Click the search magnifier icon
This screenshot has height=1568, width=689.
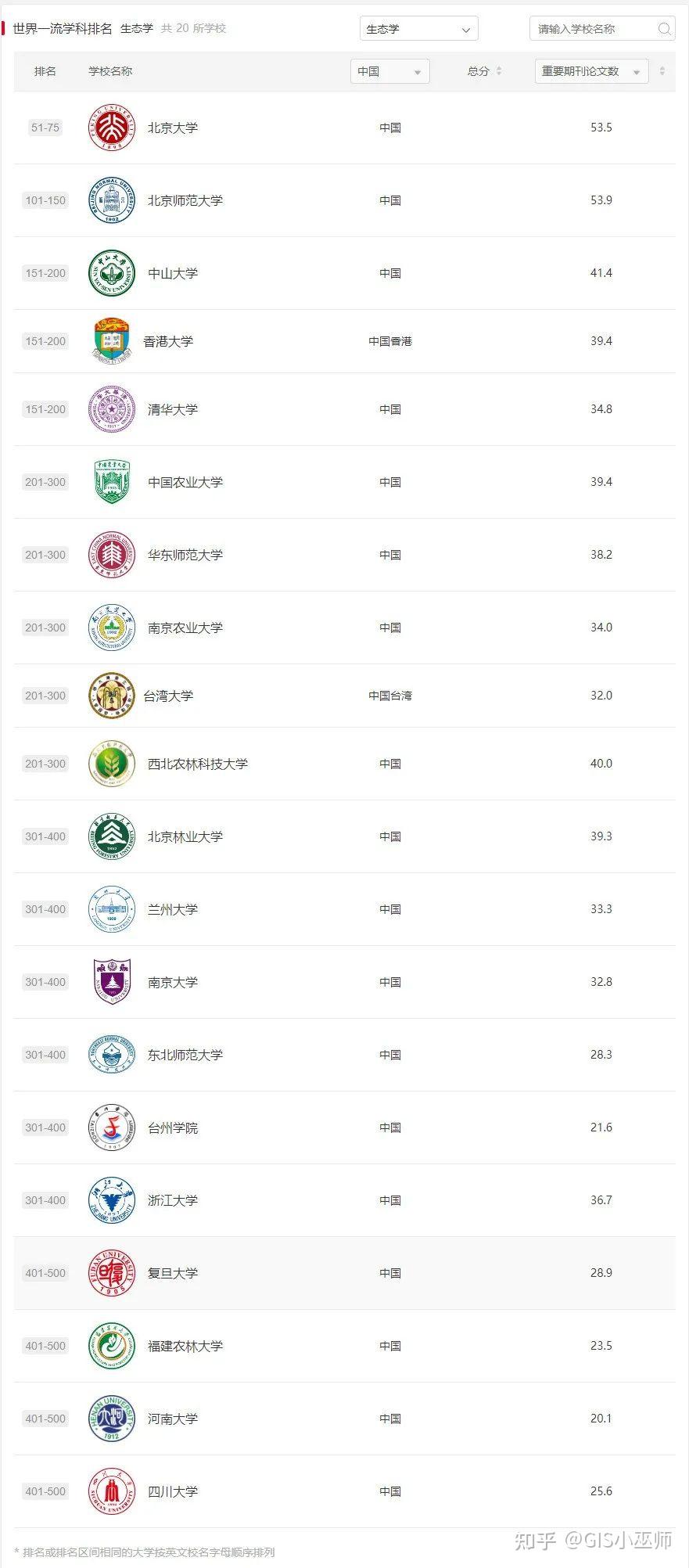coord(664,29)
